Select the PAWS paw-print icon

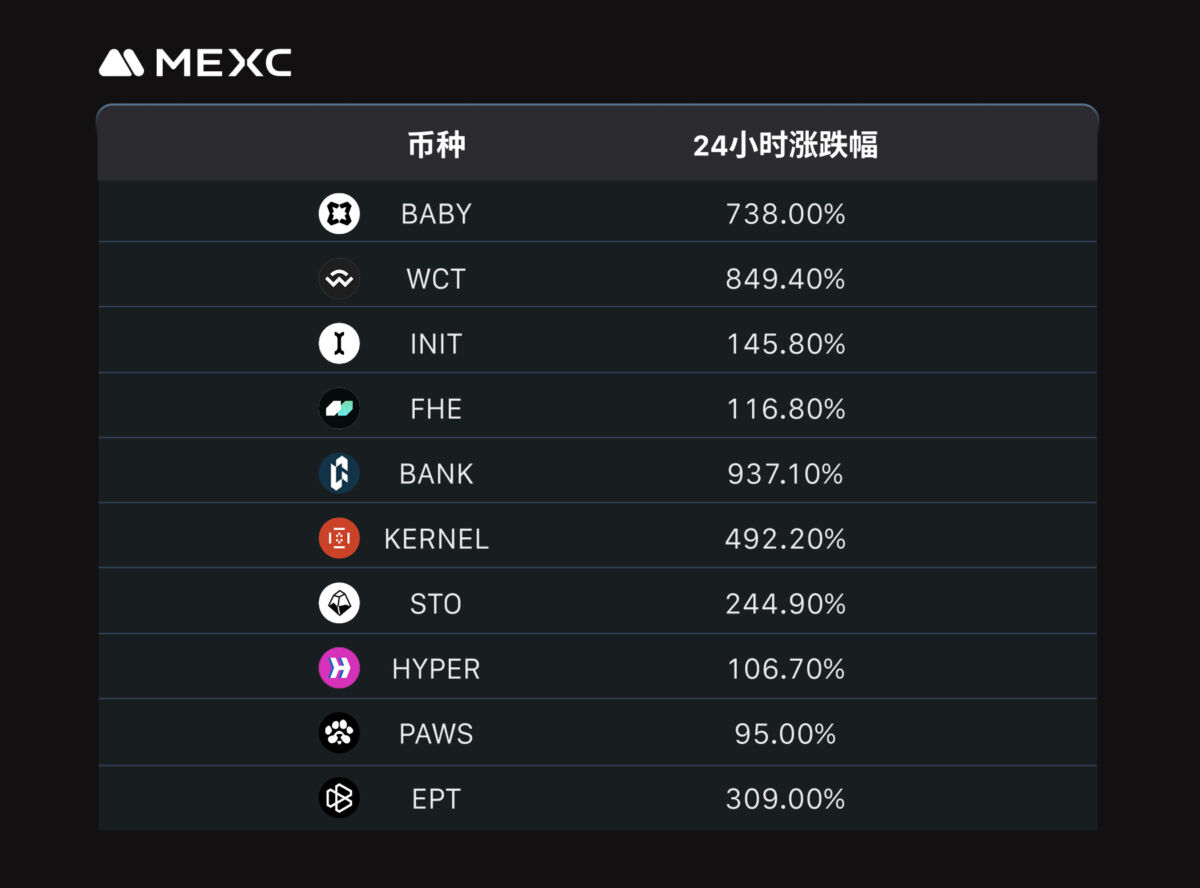tap(339, 733)
